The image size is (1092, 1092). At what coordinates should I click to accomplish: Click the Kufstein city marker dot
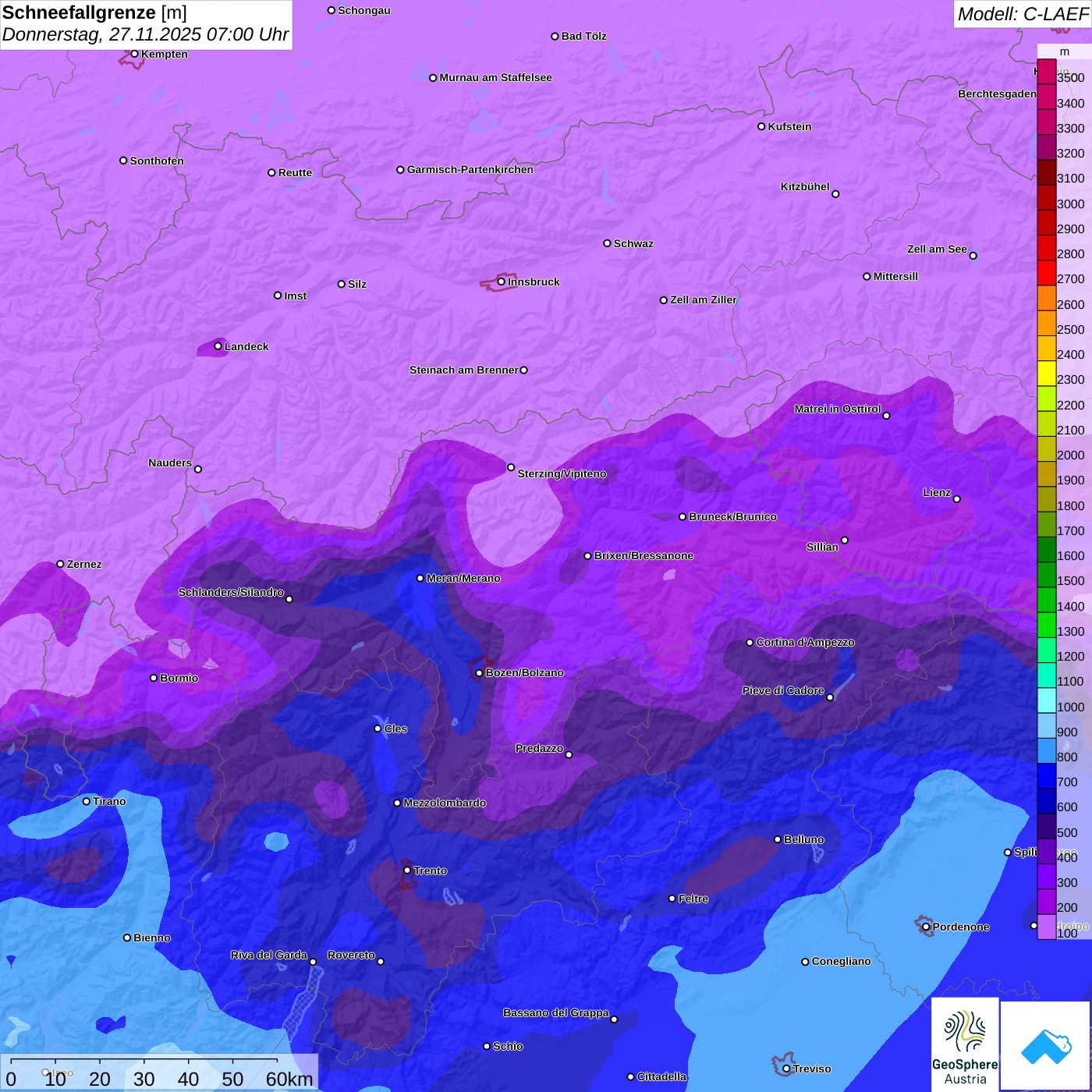pyautogui.click(x=761, y=126)
